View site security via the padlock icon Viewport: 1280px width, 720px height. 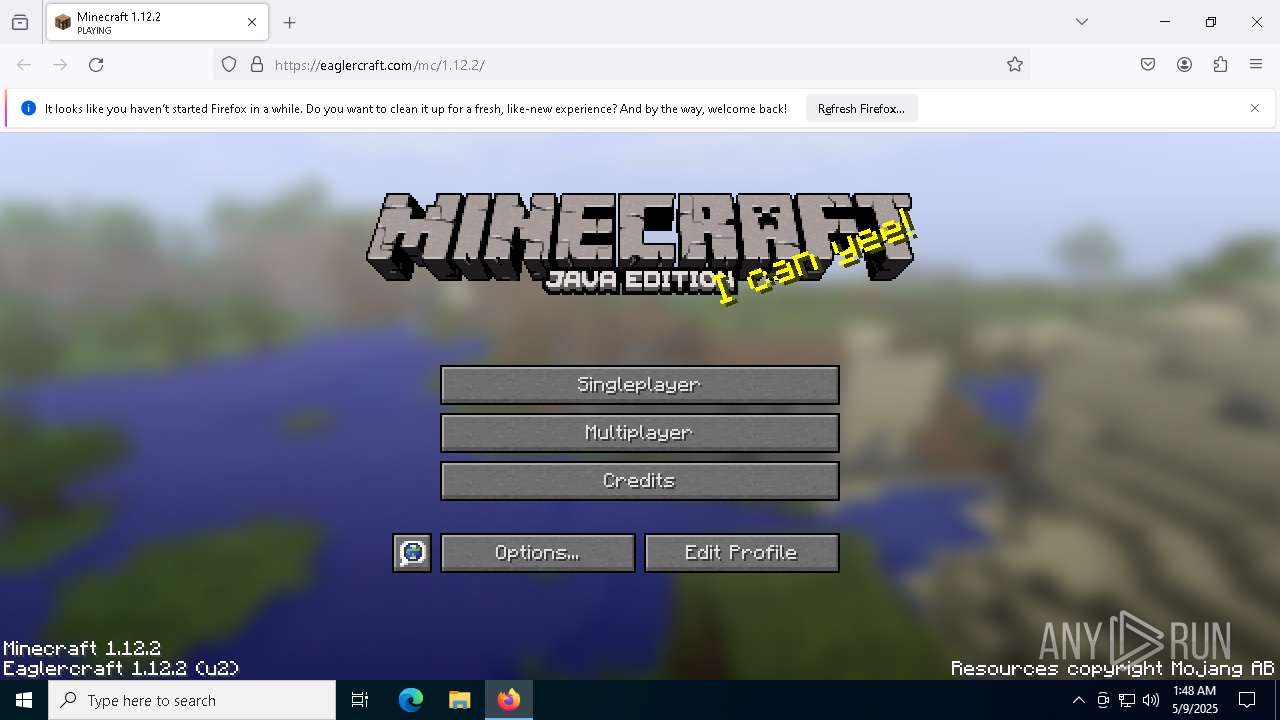(257, 65)
